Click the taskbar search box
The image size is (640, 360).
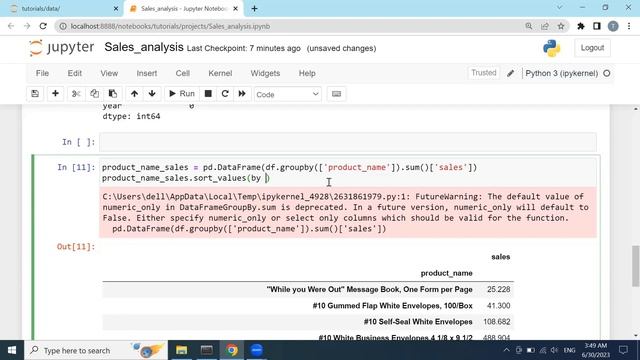96,350
